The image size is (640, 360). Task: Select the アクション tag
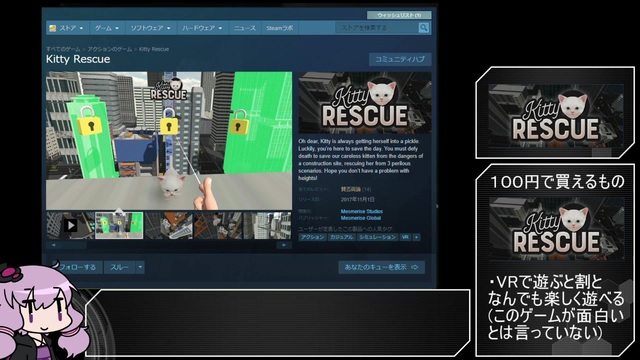click(x=312, y=237)
